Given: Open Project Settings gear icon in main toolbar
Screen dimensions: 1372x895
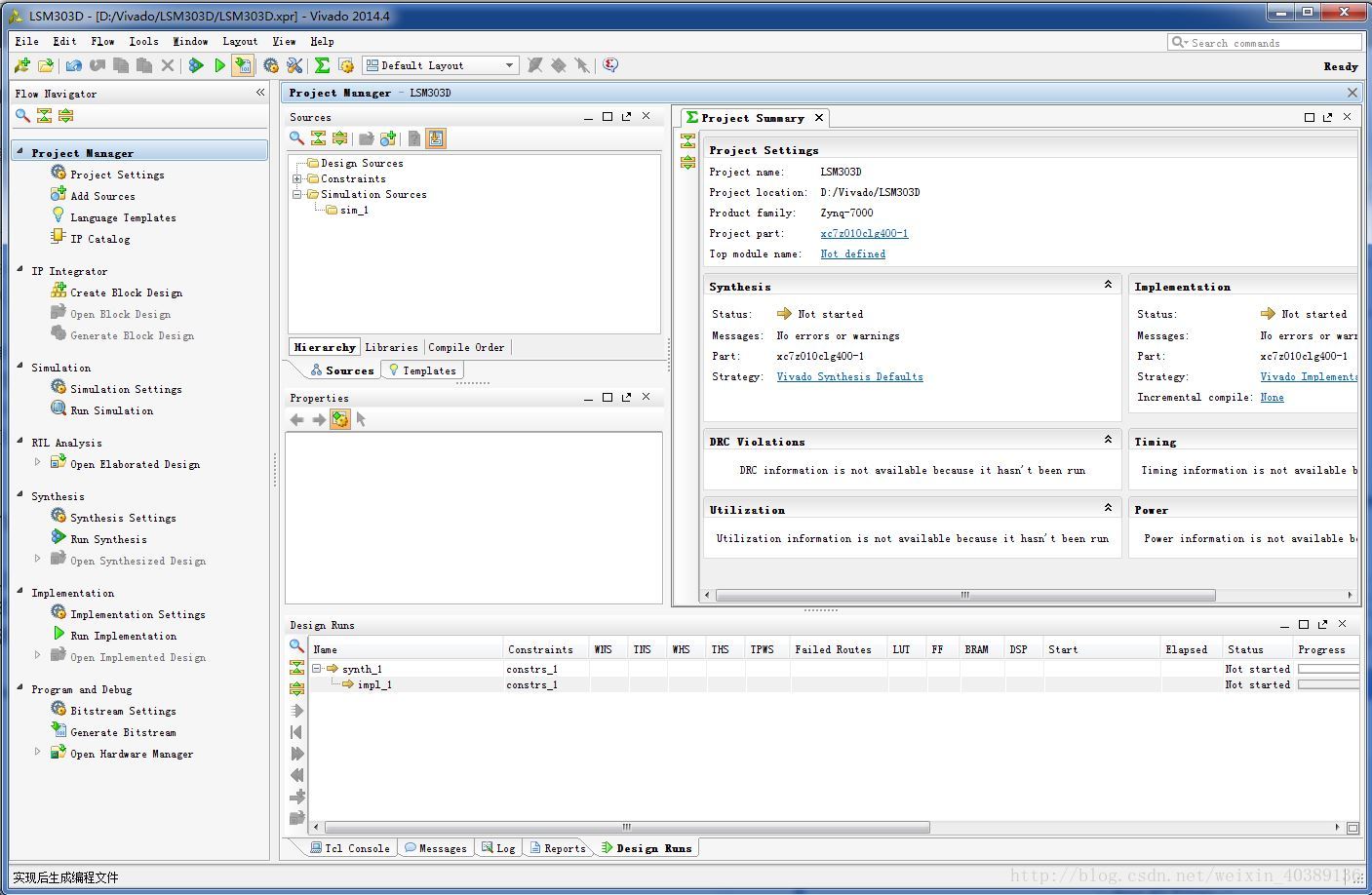Looking at the screenshot, I should pyautogui.click(x=271, y=65).
